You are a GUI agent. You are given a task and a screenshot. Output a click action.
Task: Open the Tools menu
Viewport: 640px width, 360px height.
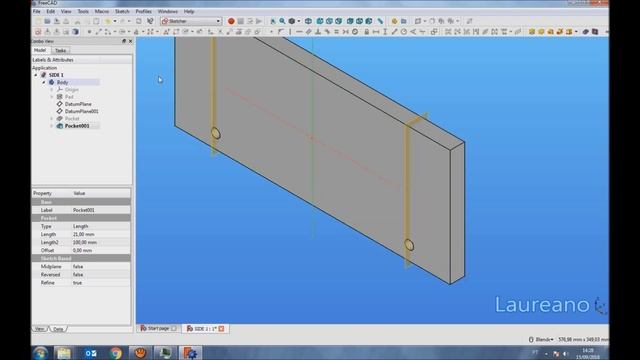pyautogui.click(x=83, y=11)
